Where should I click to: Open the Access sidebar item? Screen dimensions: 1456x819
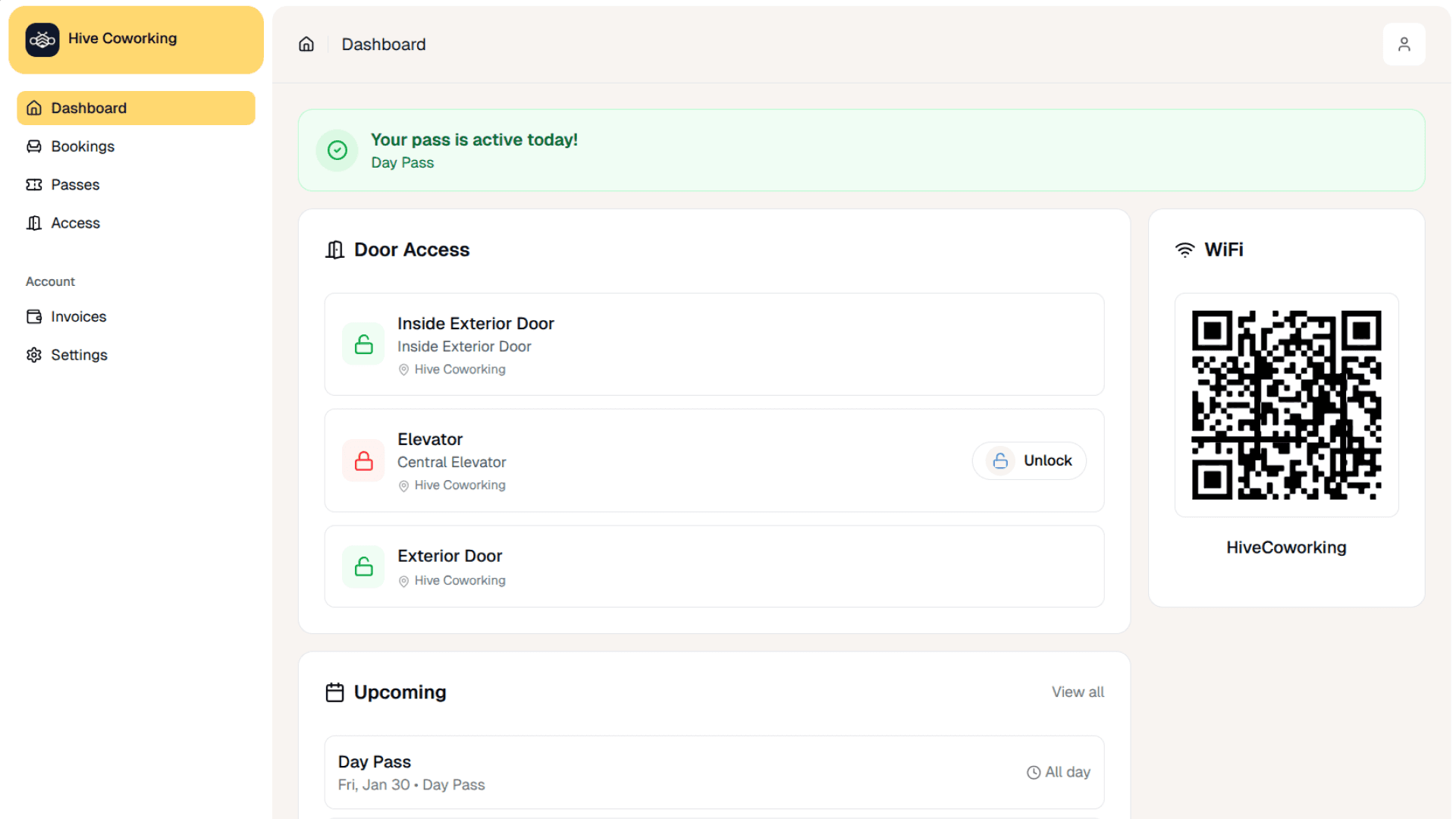pos(75,223)
